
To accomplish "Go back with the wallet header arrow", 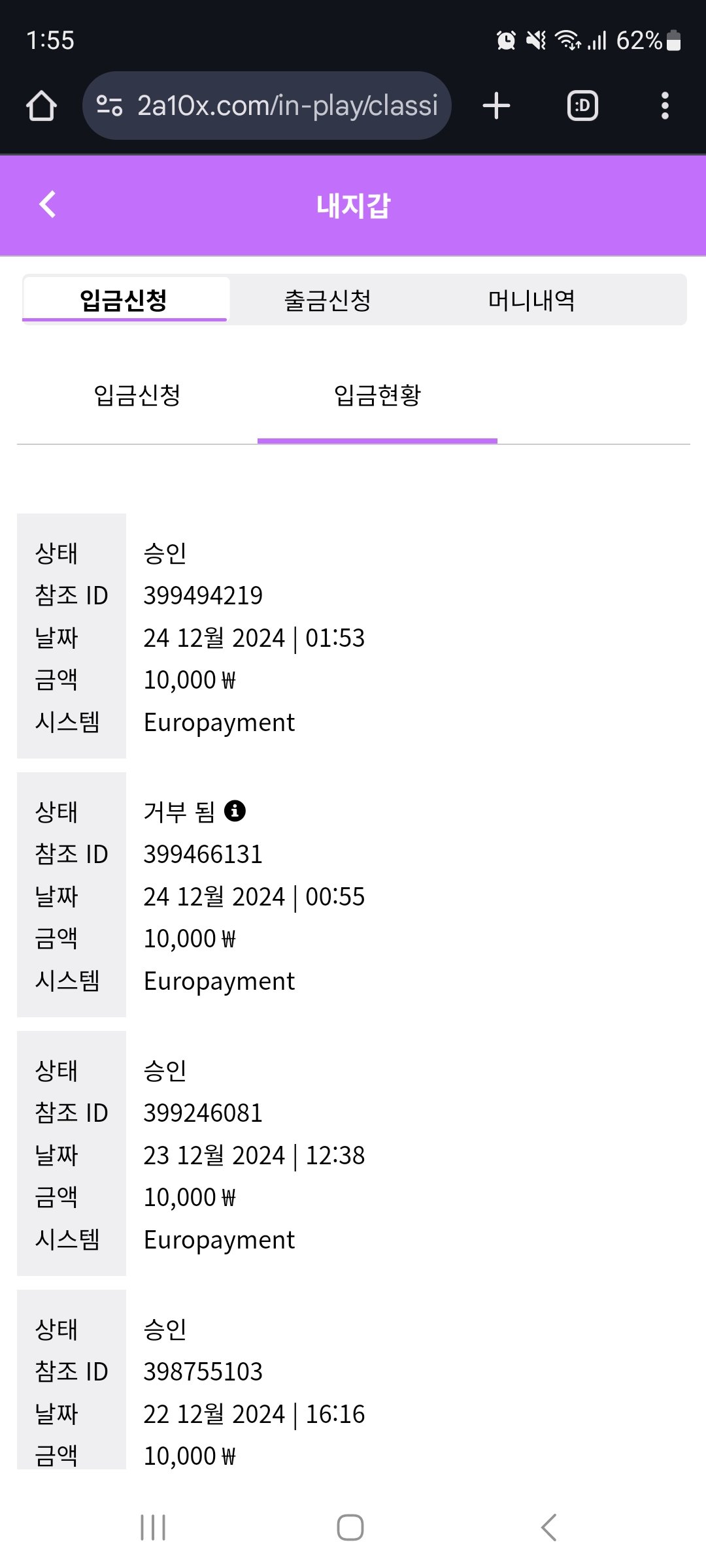I will coord(48,204).
